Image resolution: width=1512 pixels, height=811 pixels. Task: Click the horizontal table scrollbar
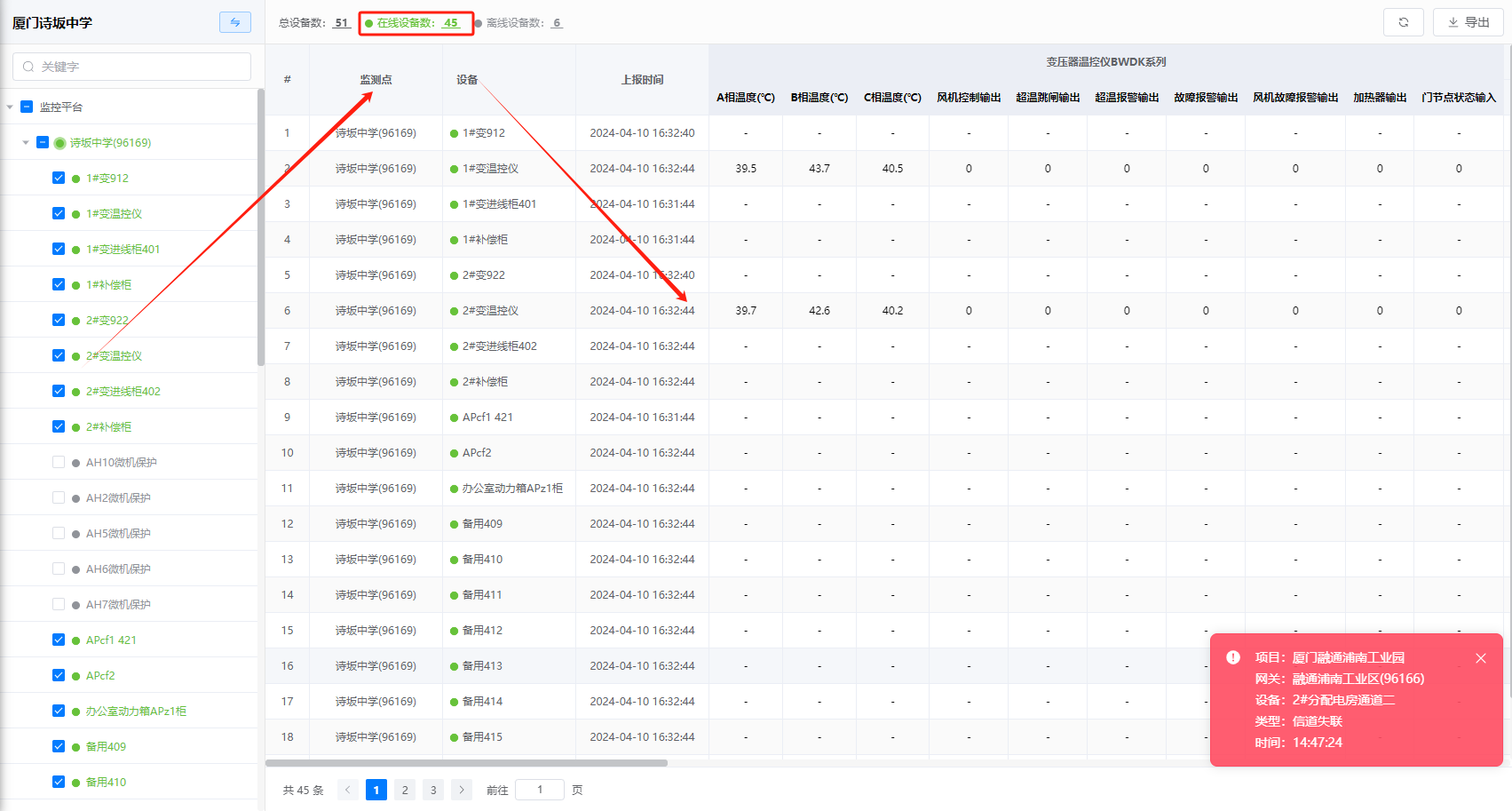click(466, 763)
